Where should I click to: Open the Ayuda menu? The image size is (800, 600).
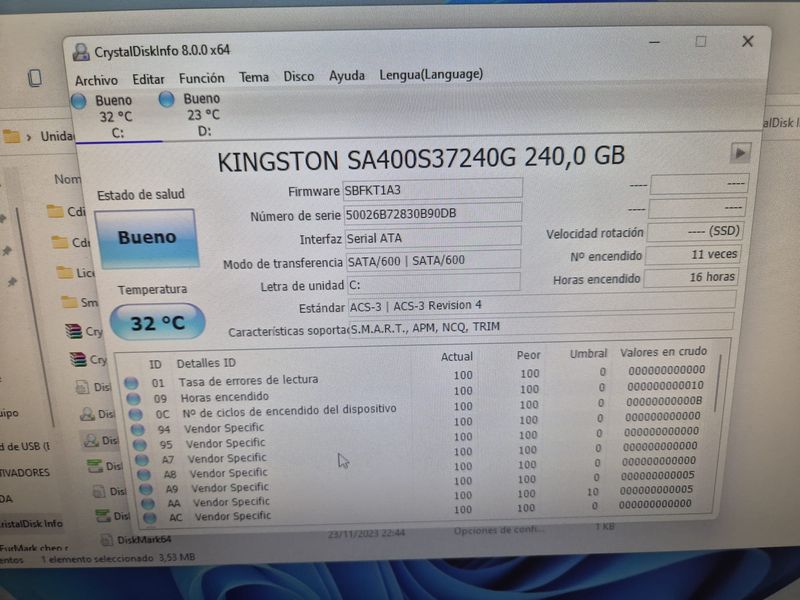[x=346, y=77]
